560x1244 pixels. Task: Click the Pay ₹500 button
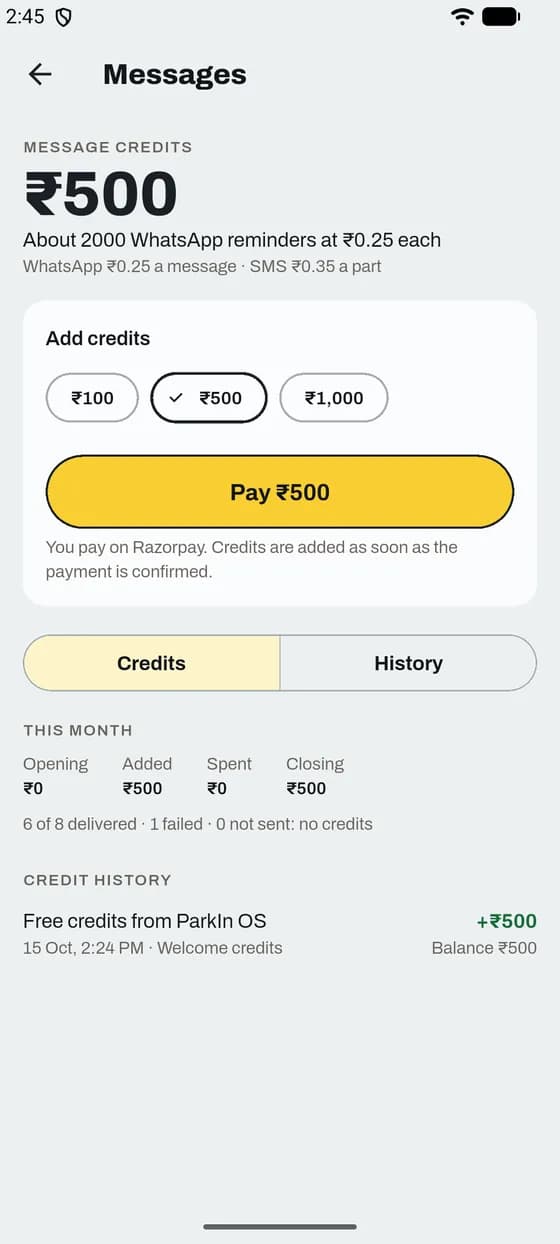(280, 492)
